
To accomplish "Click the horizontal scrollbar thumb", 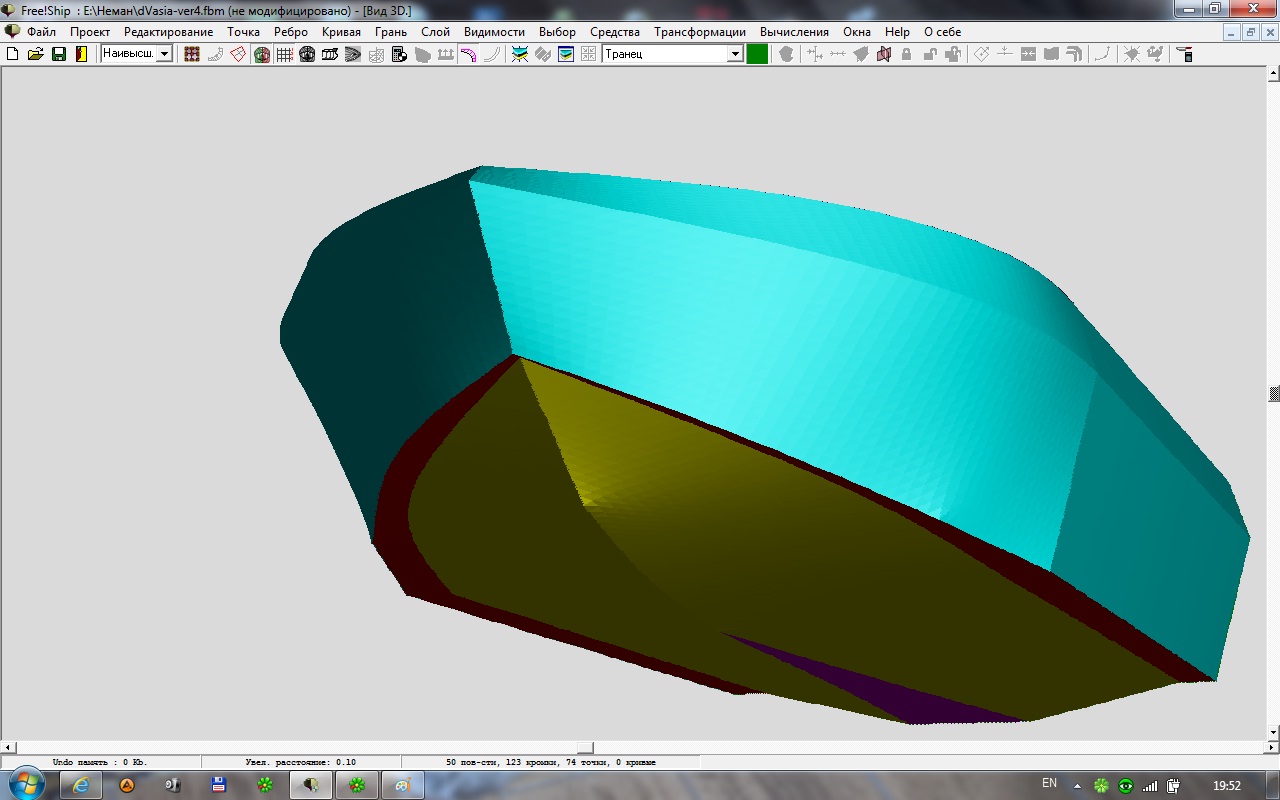I will 585,748.
